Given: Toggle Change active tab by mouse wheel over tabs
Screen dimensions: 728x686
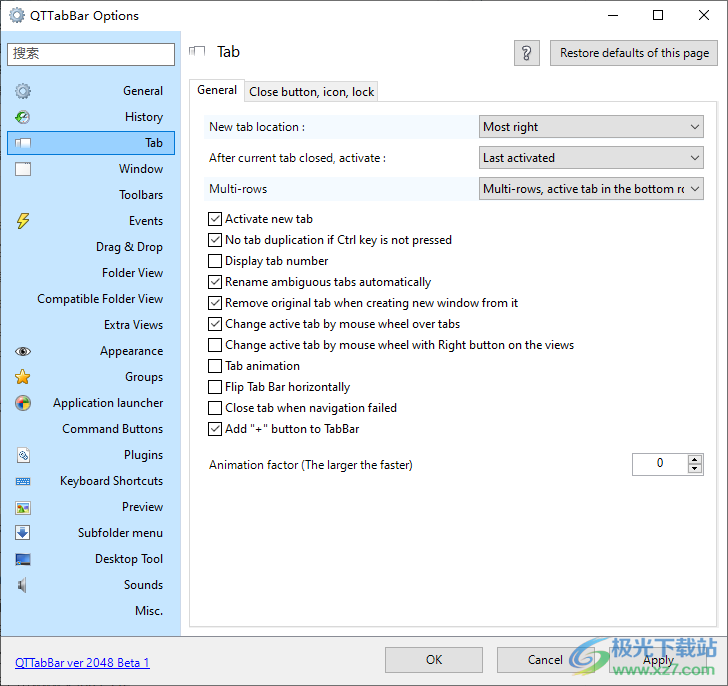Looking at the screenshot, I should click(x=214, y=324).
